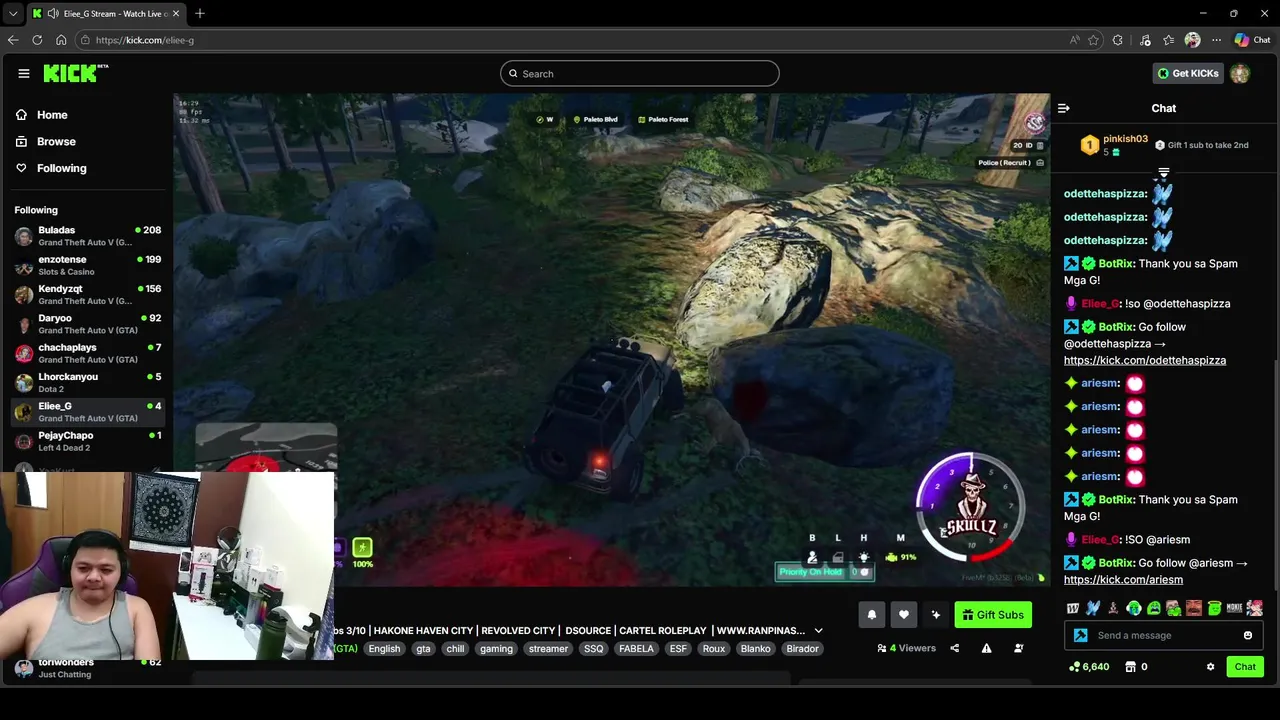Open the hamburger sidebar menu
The image size is (1280, 720).
pos(23,73)
